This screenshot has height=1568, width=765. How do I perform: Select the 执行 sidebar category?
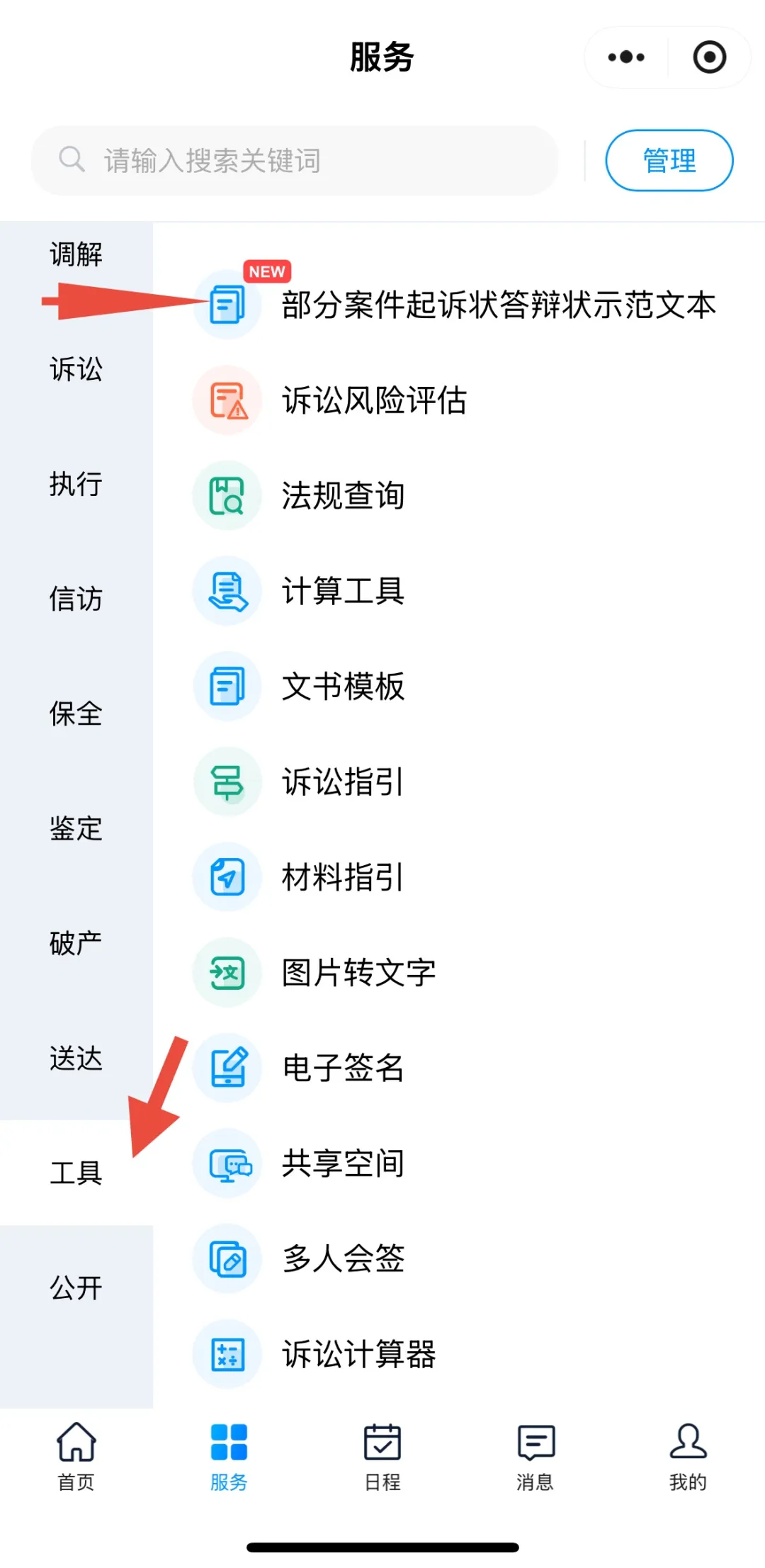[76, 484]
